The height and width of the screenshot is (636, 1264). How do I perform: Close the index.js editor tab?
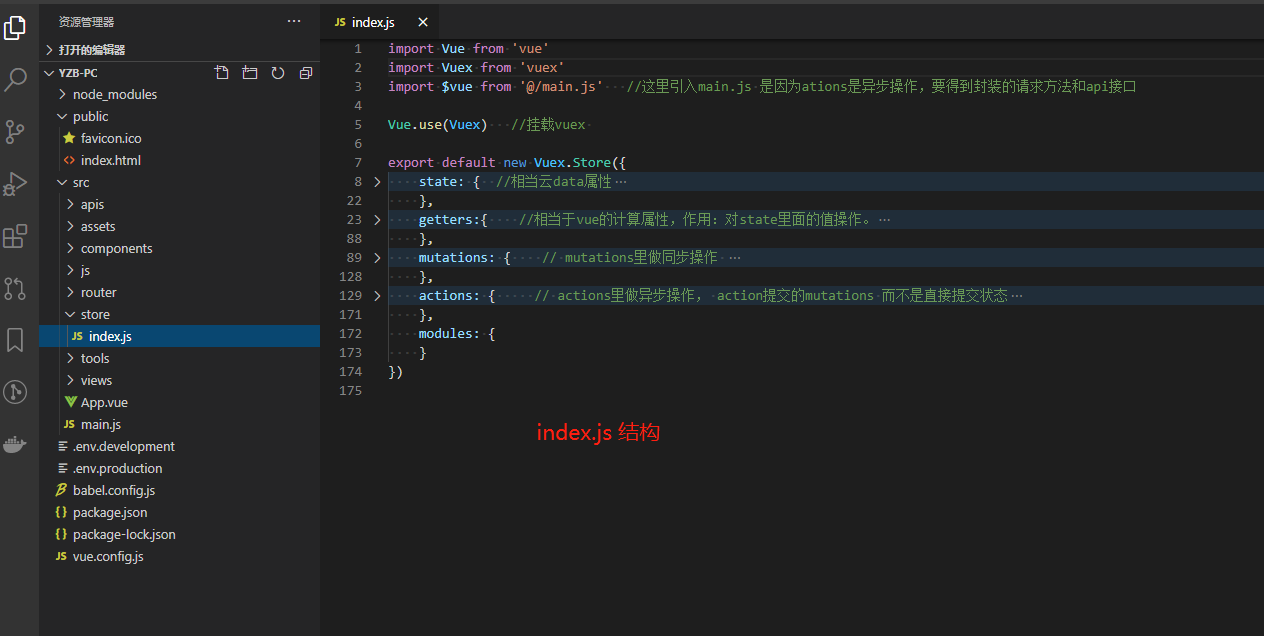tap(423, 22)
